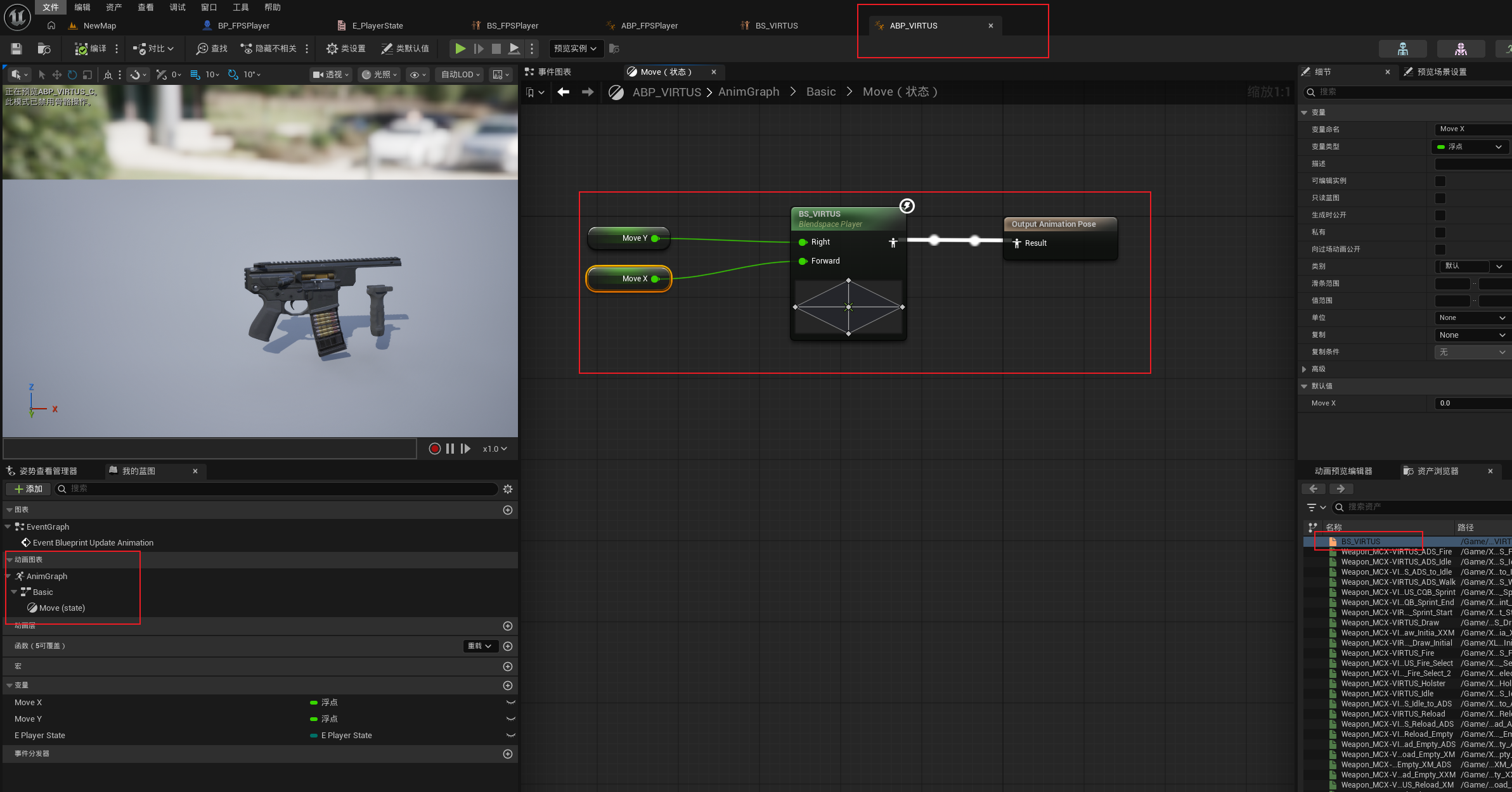Toggle the Instance Editable checkbox
This screenshot has width=1512, height=792.
(1440, 181)
